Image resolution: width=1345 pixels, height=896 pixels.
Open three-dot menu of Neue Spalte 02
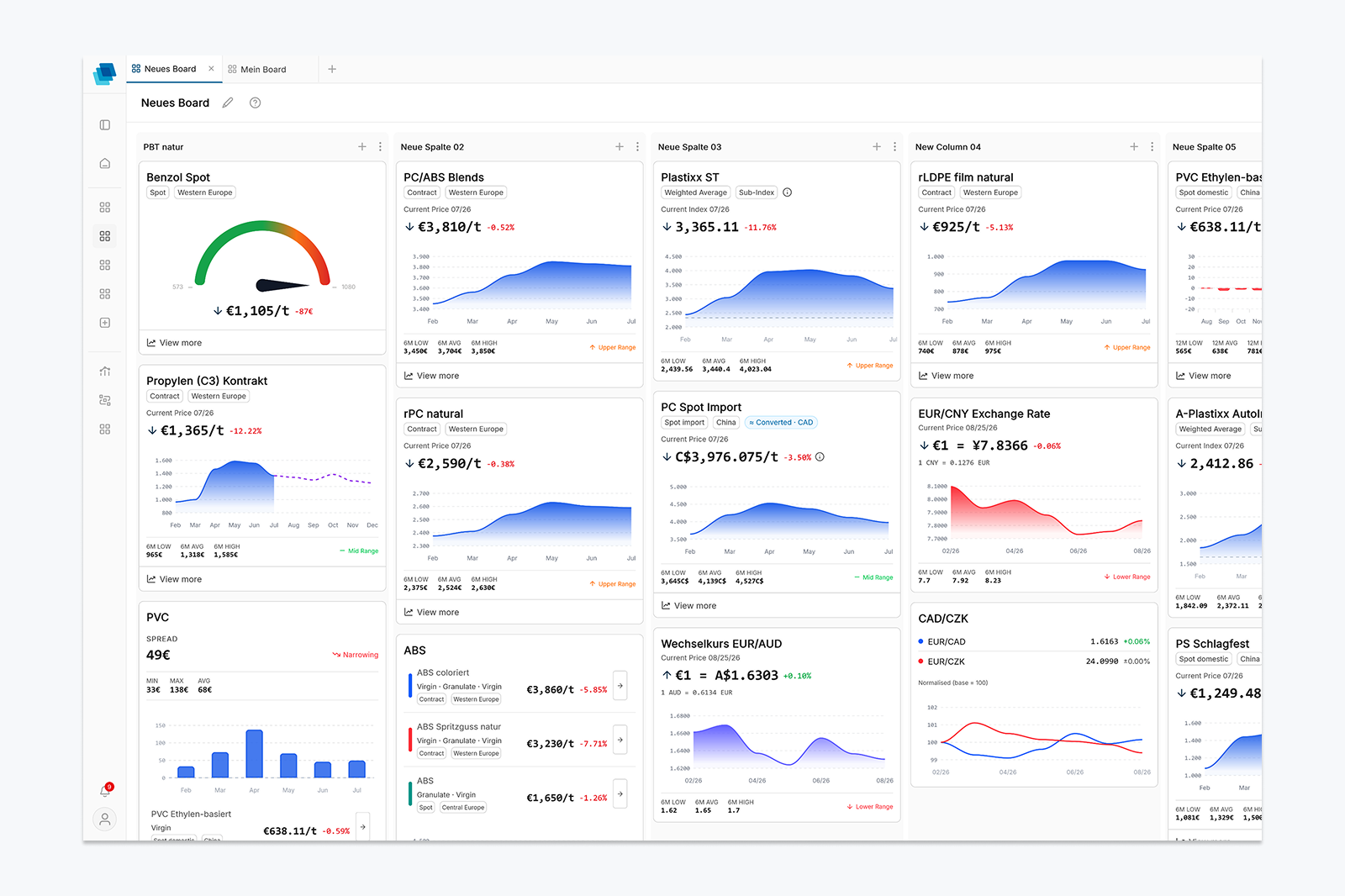click(637, 146)
